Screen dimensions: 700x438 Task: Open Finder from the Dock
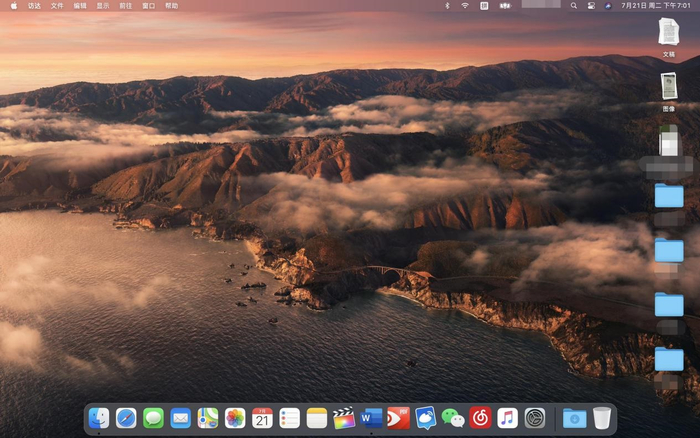tap(99, 418)
